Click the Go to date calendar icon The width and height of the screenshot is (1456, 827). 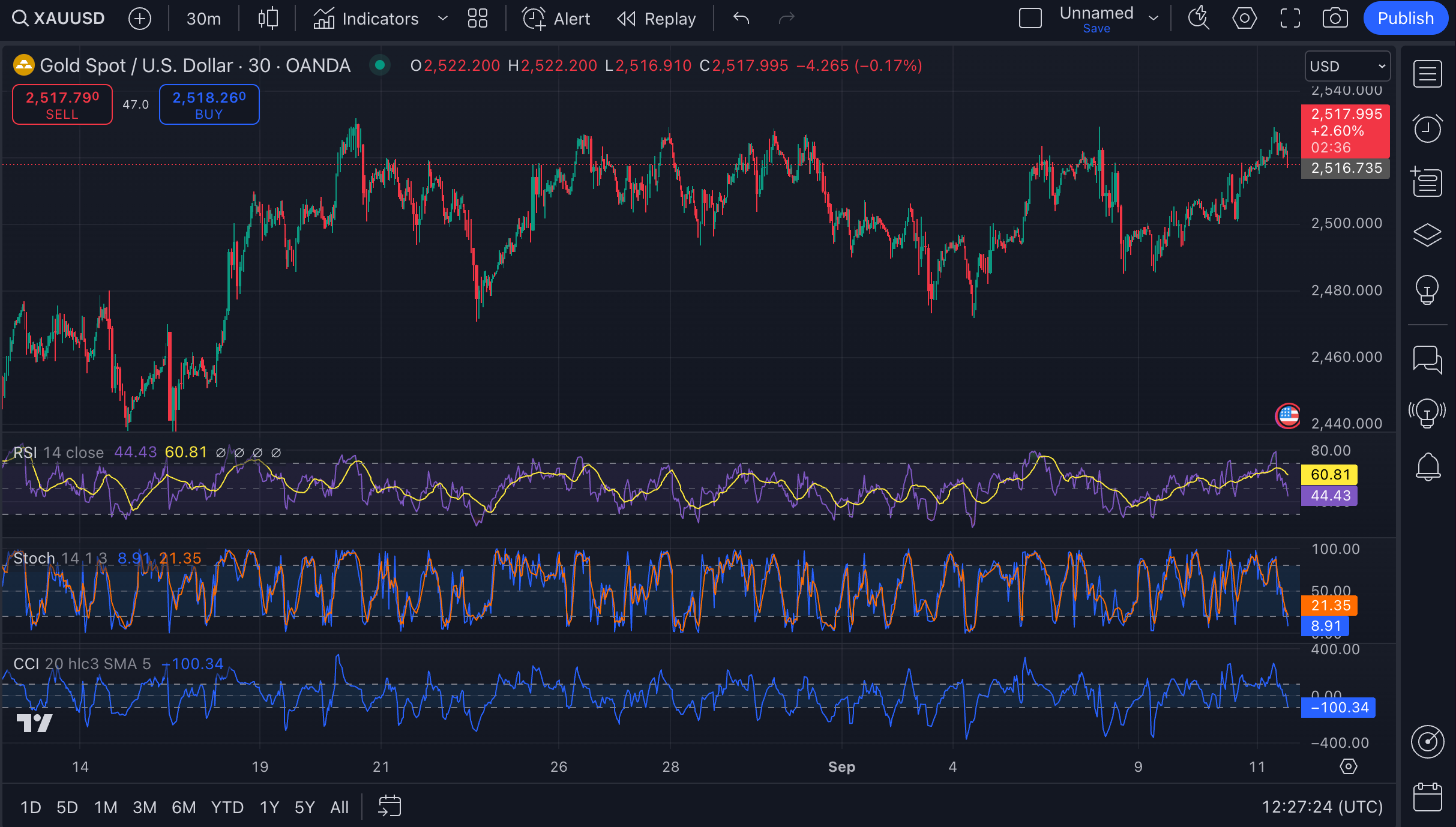click(390, 806)
